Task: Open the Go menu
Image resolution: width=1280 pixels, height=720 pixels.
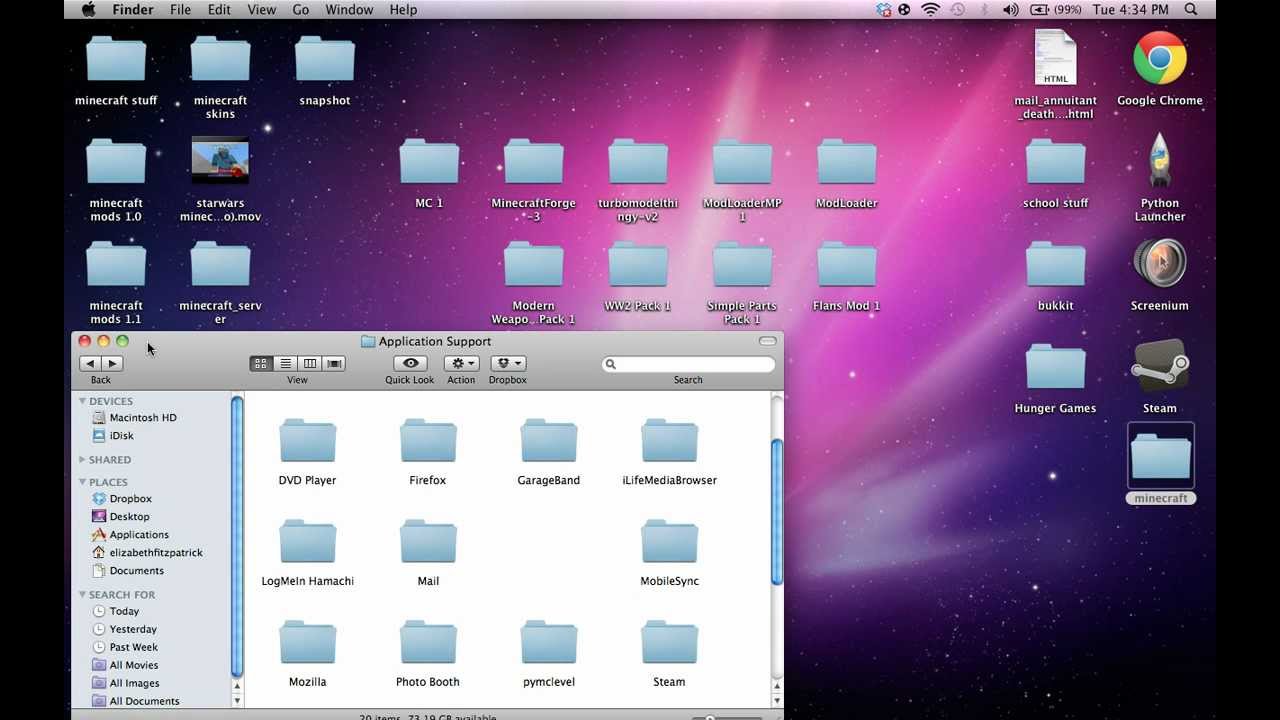Action: point(301,9)
